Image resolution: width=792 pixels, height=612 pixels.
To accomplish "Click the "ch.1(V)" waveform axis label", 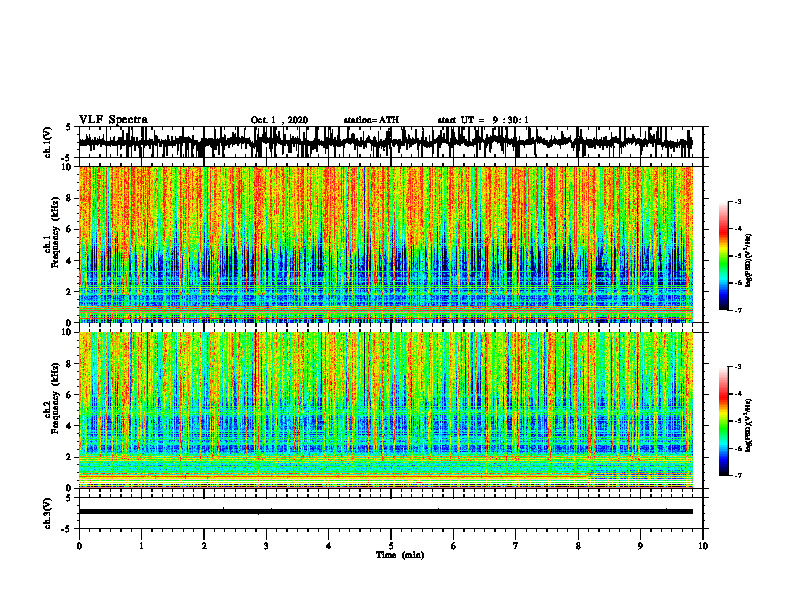I will click(47, 143).
